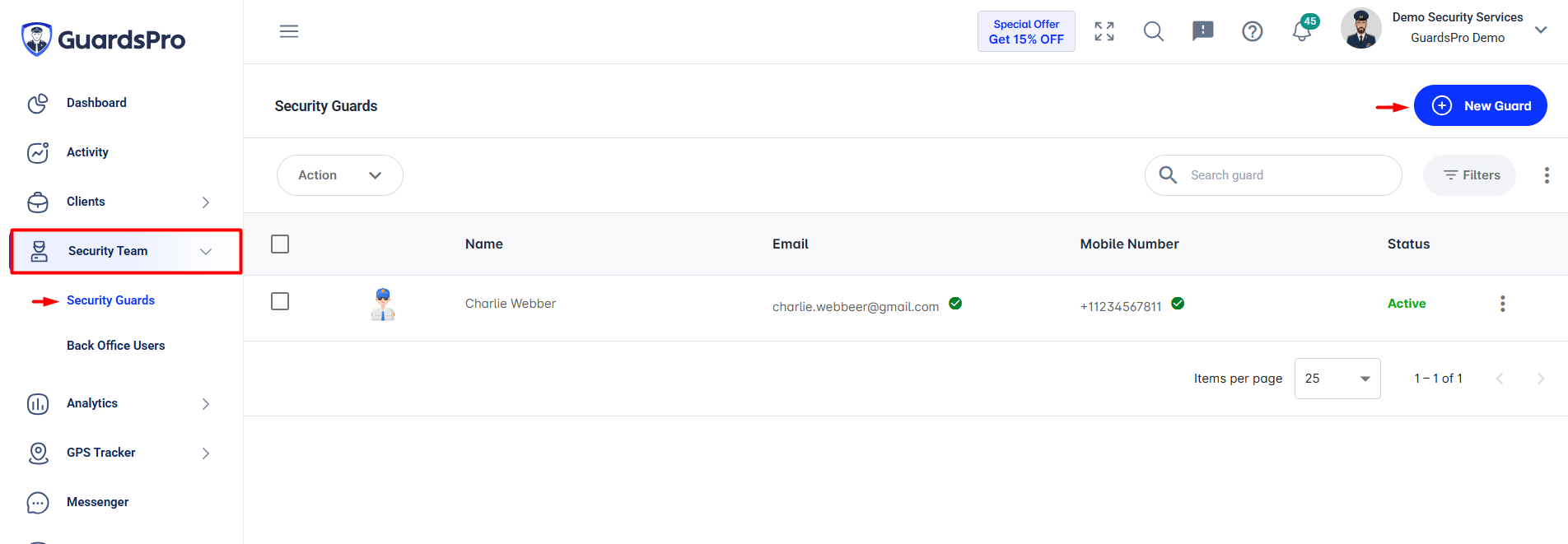Click Charlie Webber's guard avatar
The height and width of the screenshot is (544, 1568).
[383, 304]
